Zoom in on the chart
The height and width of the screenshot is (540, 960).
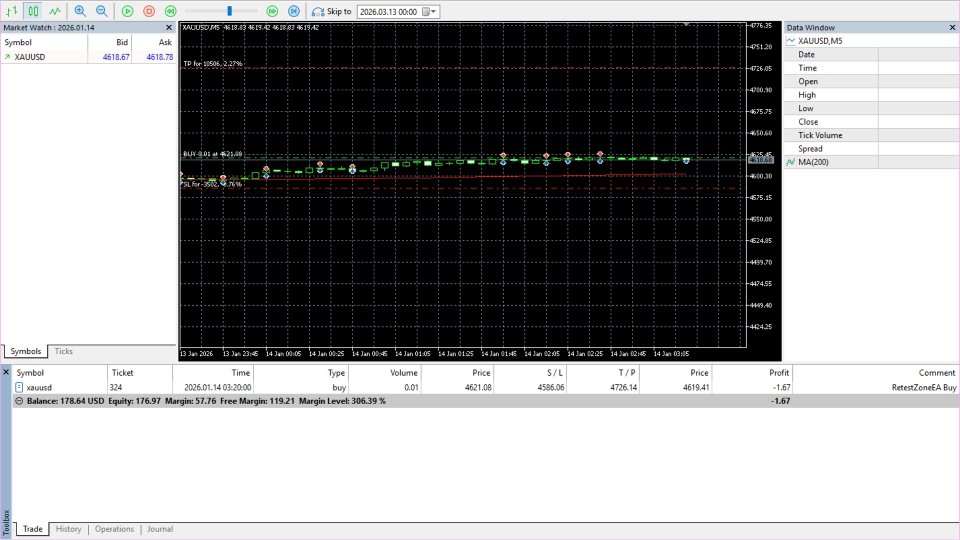point(80,11)
